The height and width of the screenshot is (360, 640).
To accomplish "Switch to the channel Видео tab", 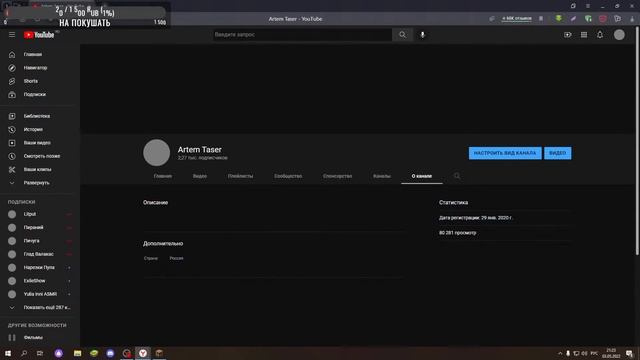I will pos(200,176).
